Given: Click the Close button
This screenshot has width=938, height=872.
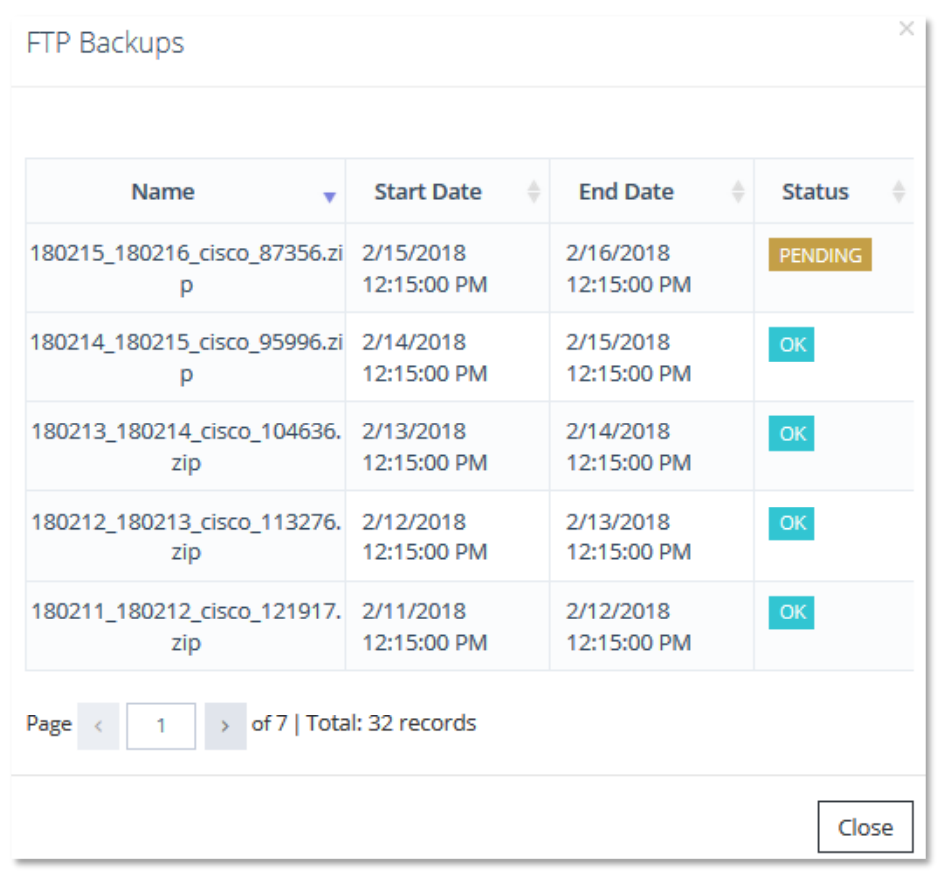Looking at the screenshot, I should (x=865, y=827).
